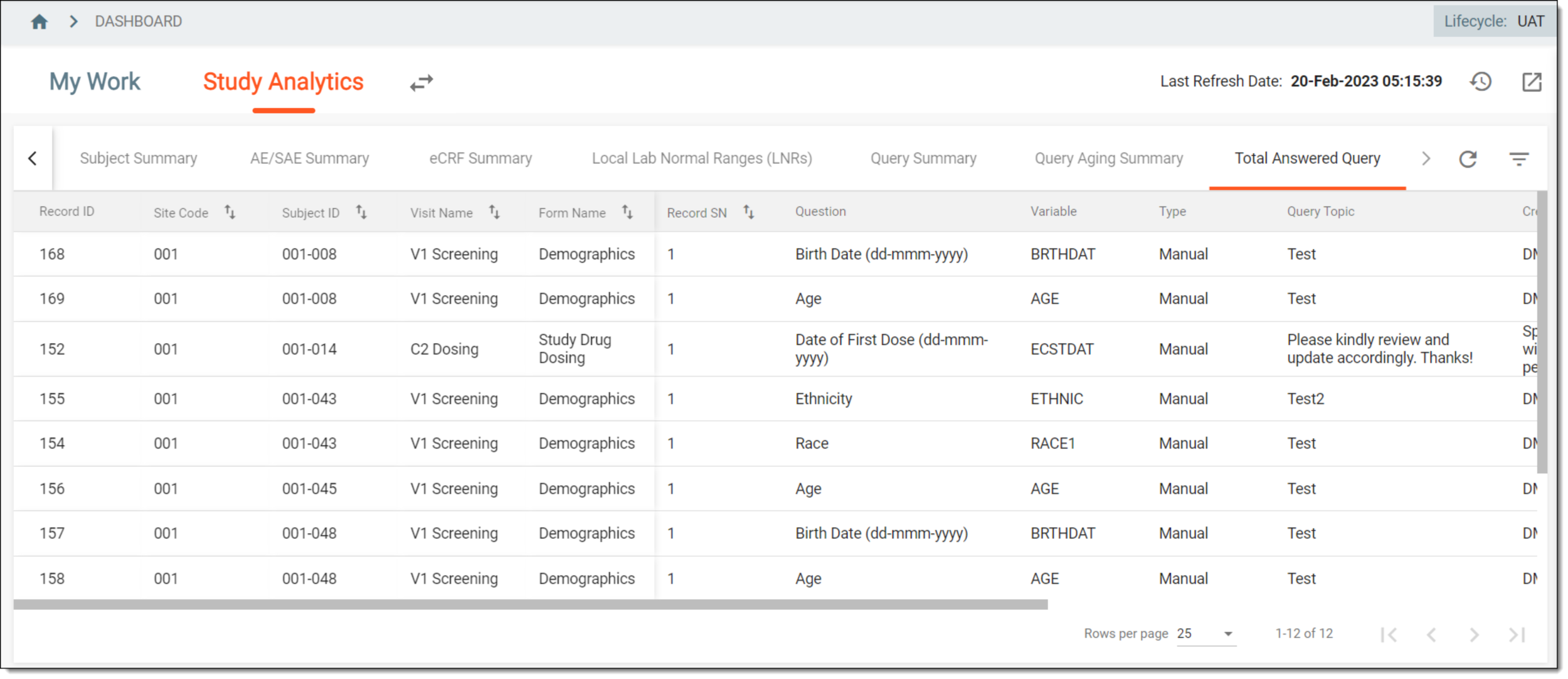Click the Study Drug Dosing form cell
Image resolution: width=1568 pixels, height=679 pixels.
[x=575, y=349]
